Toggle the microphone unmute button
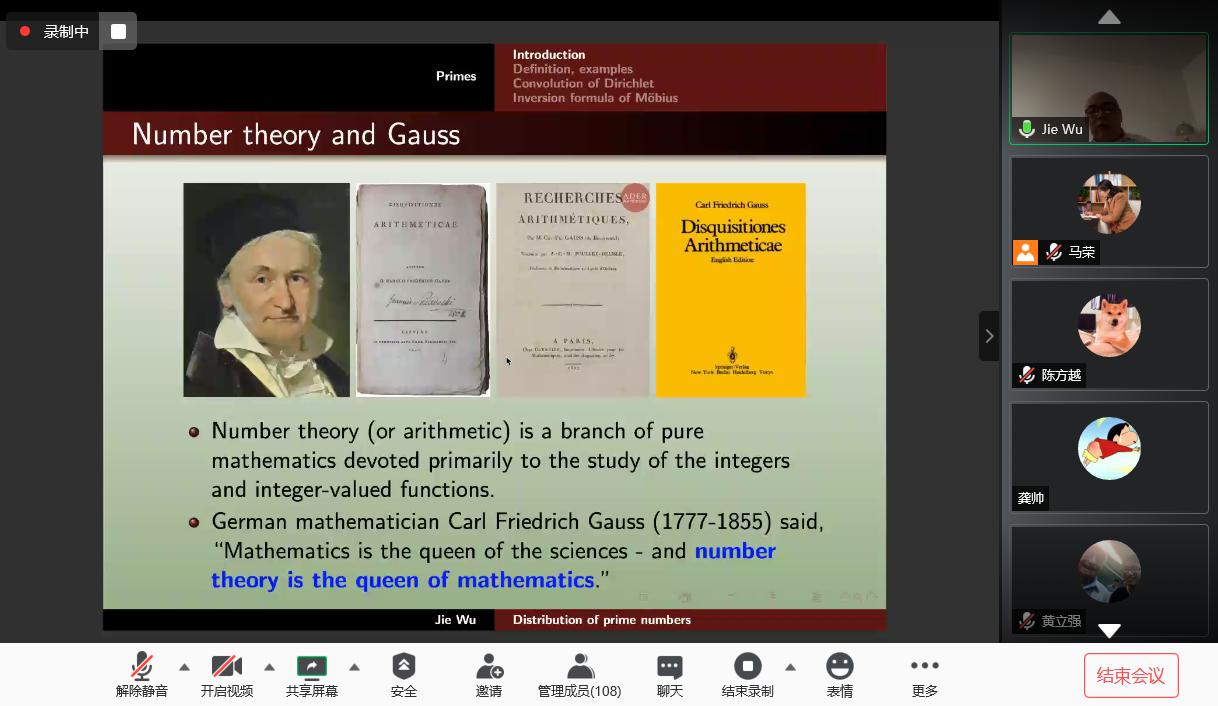Image resolution: width=1218 pixels, height=706 pixels. tap(142, 667)
